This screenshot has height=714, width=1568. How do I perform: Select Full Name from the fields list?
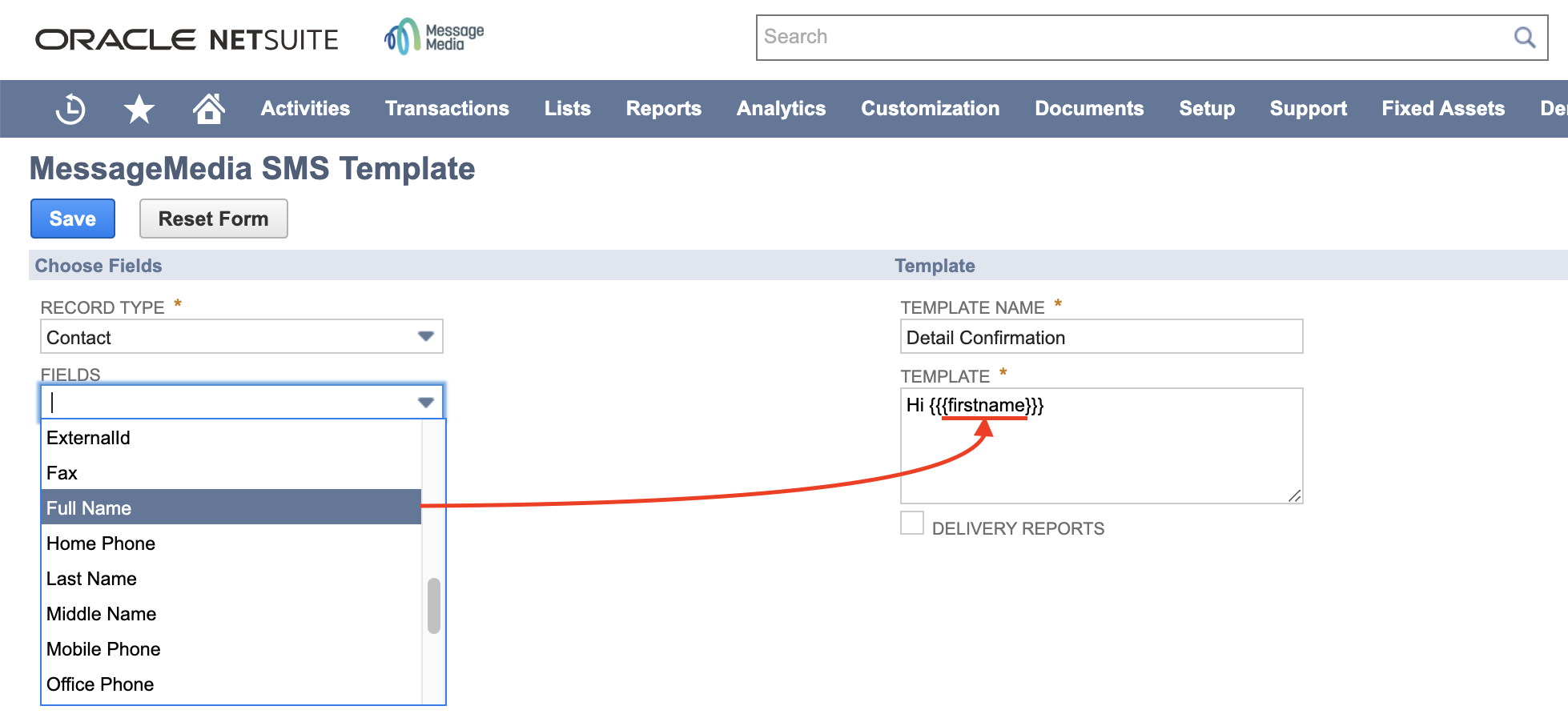[x=231, y=507]
